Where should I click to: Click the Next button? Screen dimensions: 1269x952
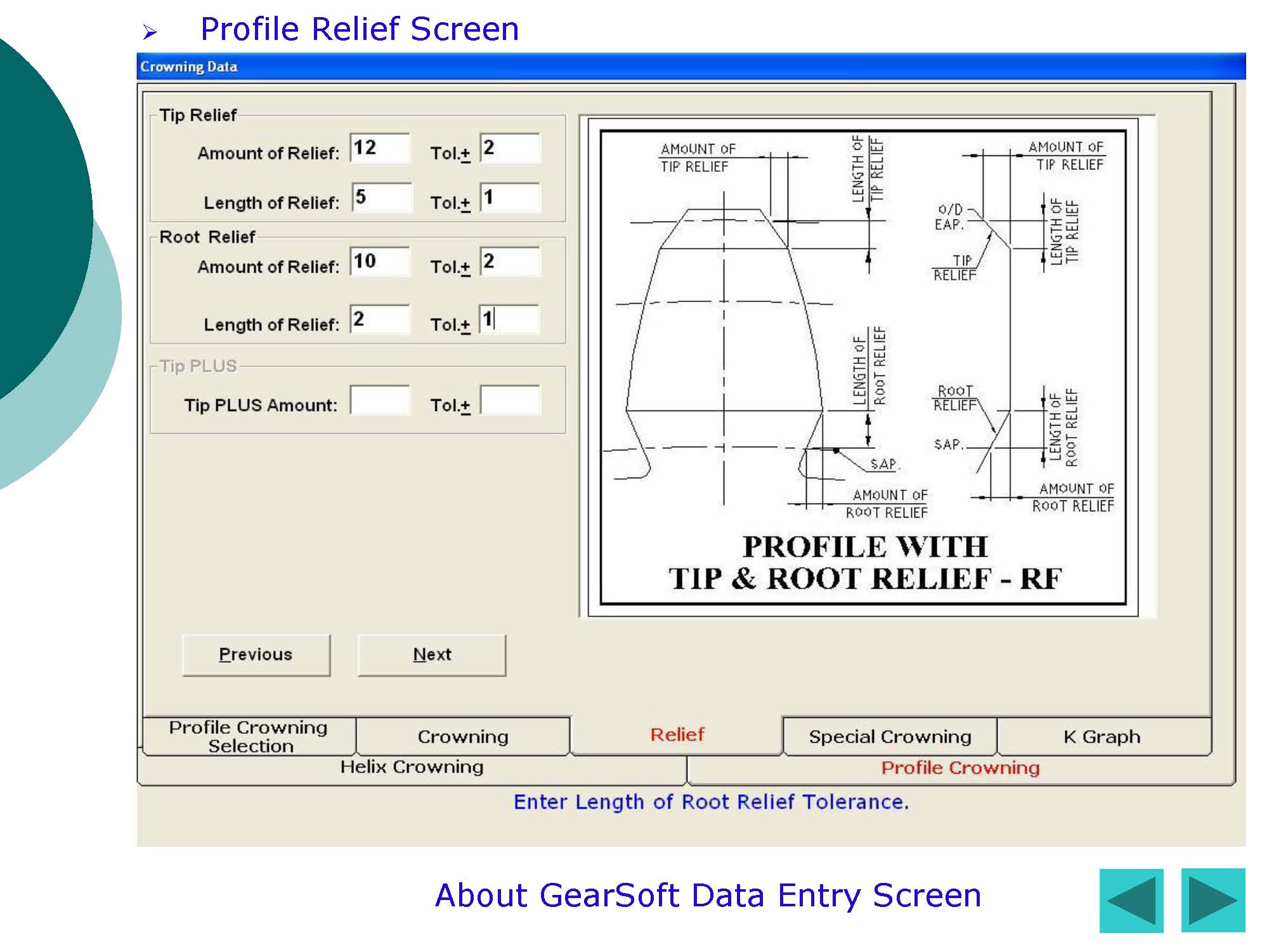pyautogui.click(x=432, y=655)
